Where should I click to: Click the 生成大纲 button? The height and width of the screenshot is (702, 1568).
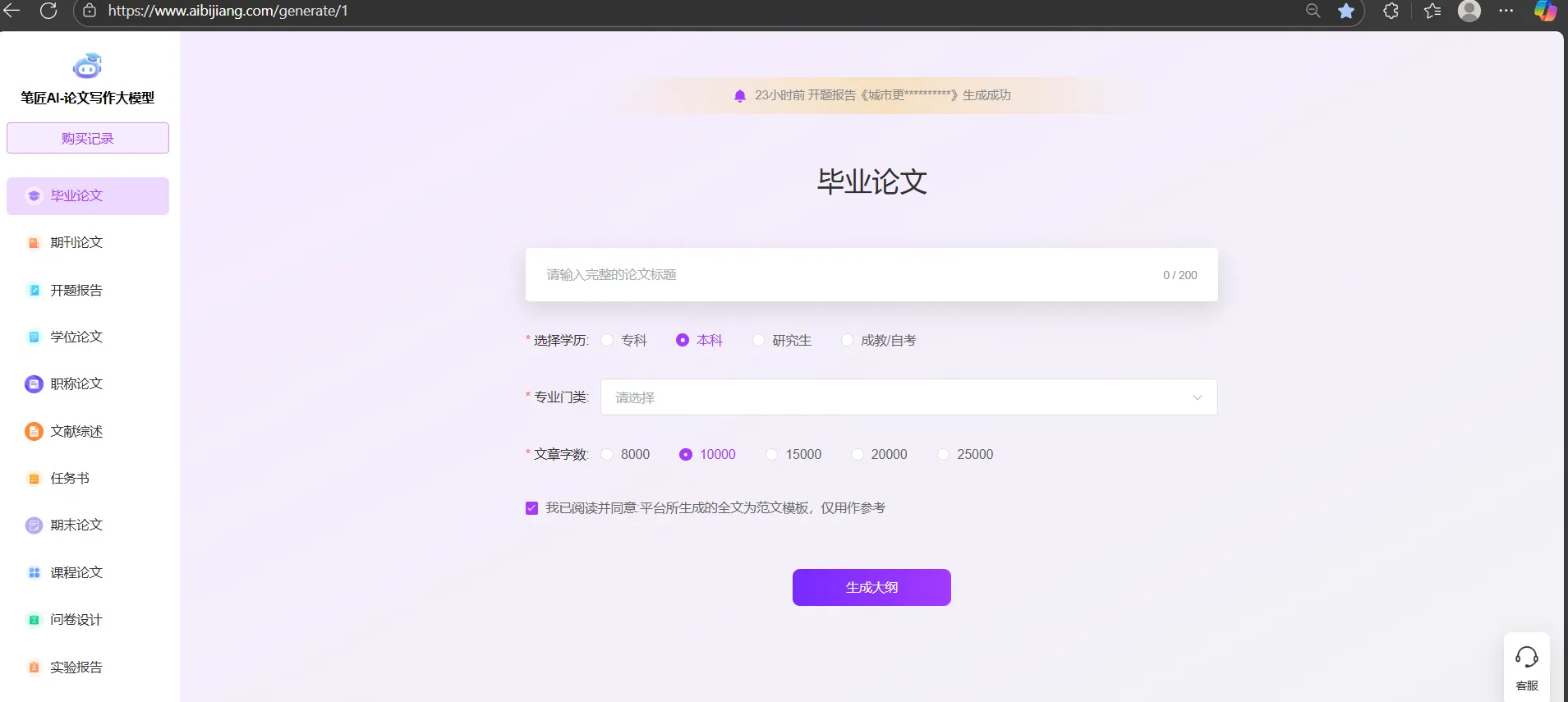click(x=871, y=587)
